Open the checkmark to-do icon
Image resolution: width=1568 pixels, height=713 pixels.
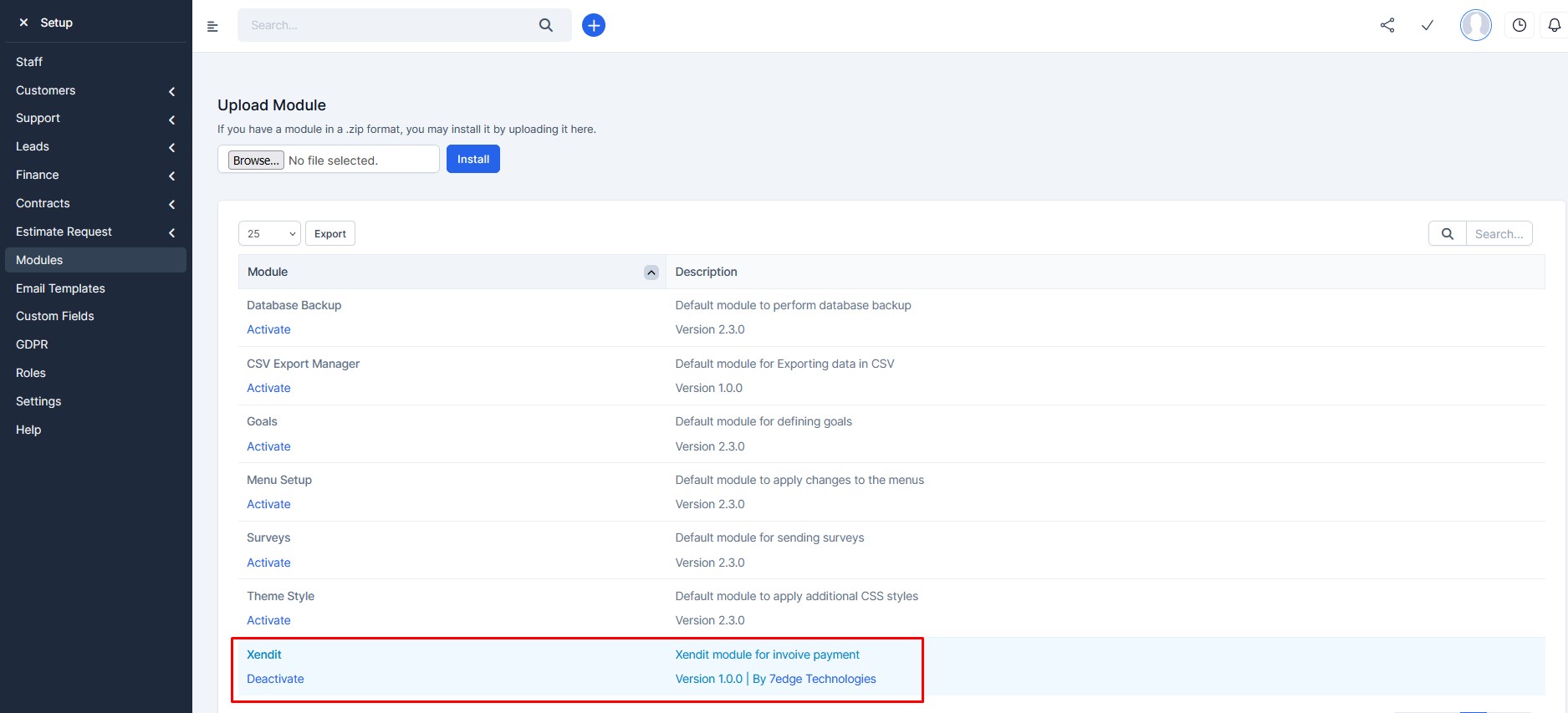[x=1428, y=25]
